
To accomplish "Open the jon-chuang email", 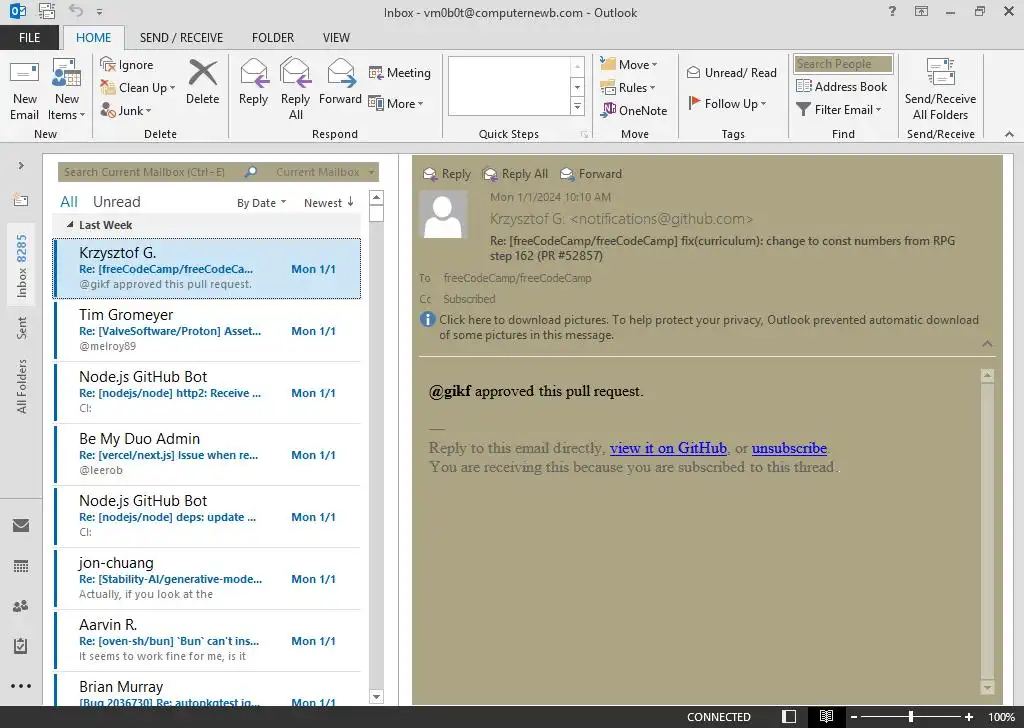I will pos(208,578).
